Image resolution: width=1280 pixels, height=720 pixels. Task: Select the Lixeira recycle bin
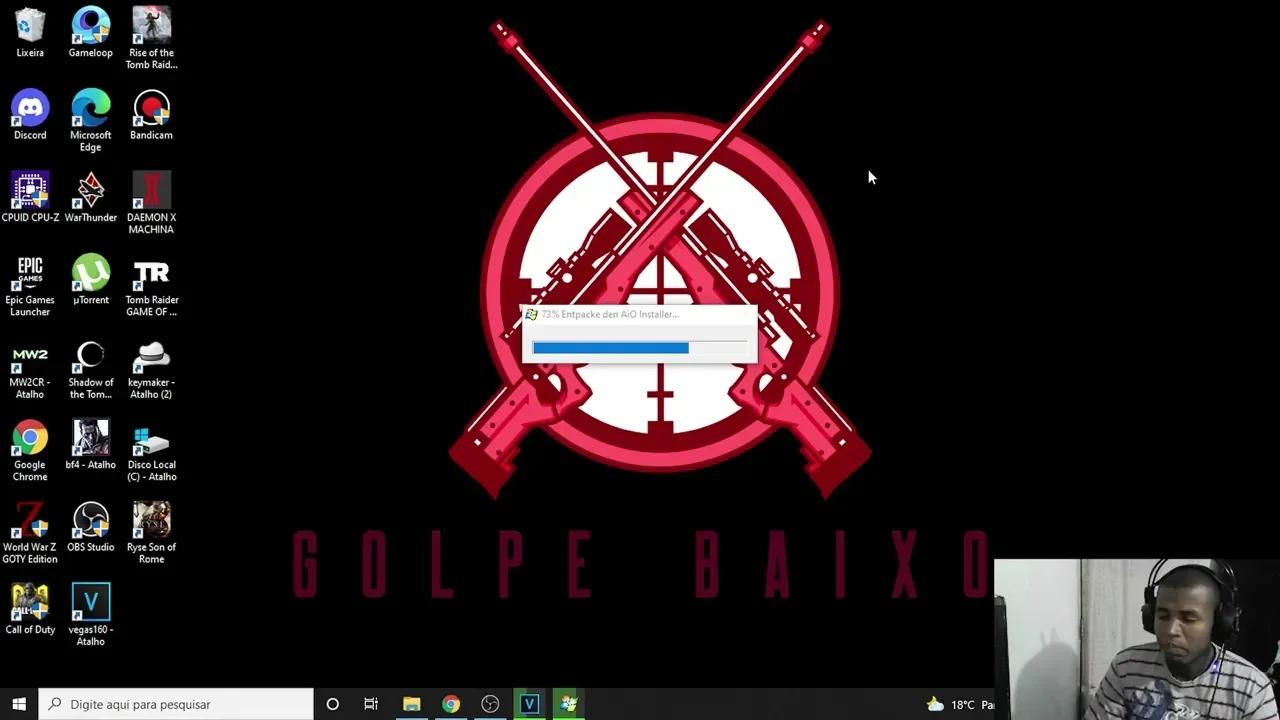[30, 27]
